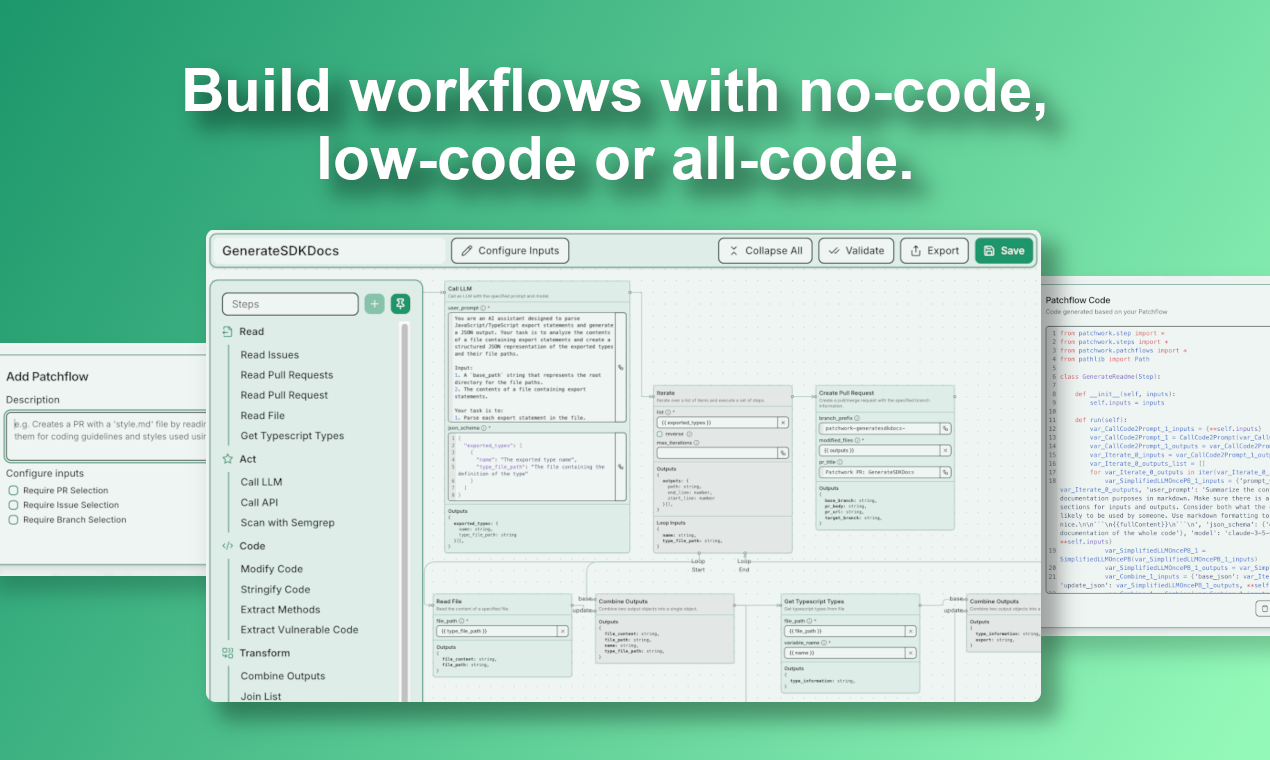This screenshot has height=760, width=1270.
Task: Toggle the reverse checkbox in Iterate node
Action: click(660, 434)
